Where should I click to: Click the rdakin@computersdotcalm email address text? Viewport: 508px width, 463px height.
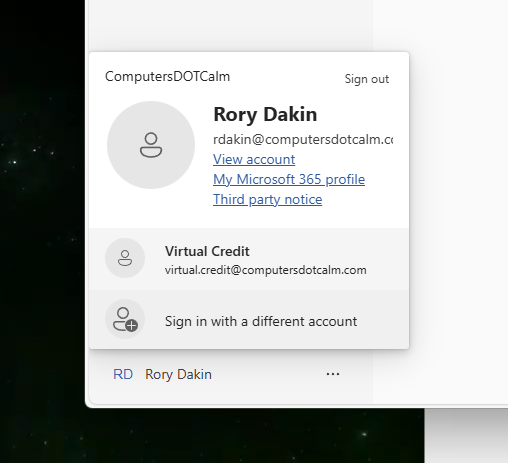pyautogui.click(x=303, y=139)
